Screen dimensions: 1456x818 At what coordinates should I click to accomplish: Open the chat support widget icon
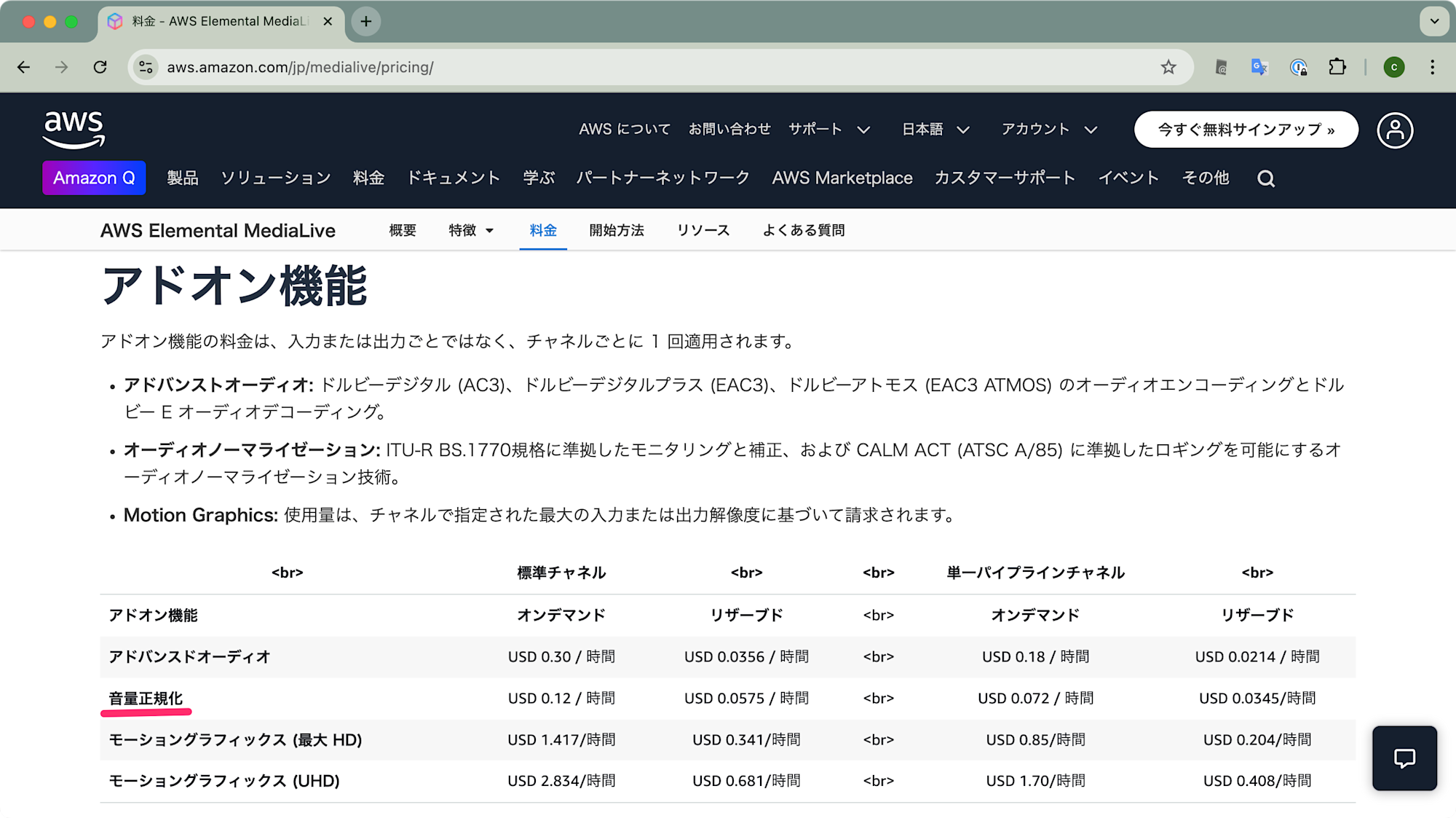(x=1404, y=758)
